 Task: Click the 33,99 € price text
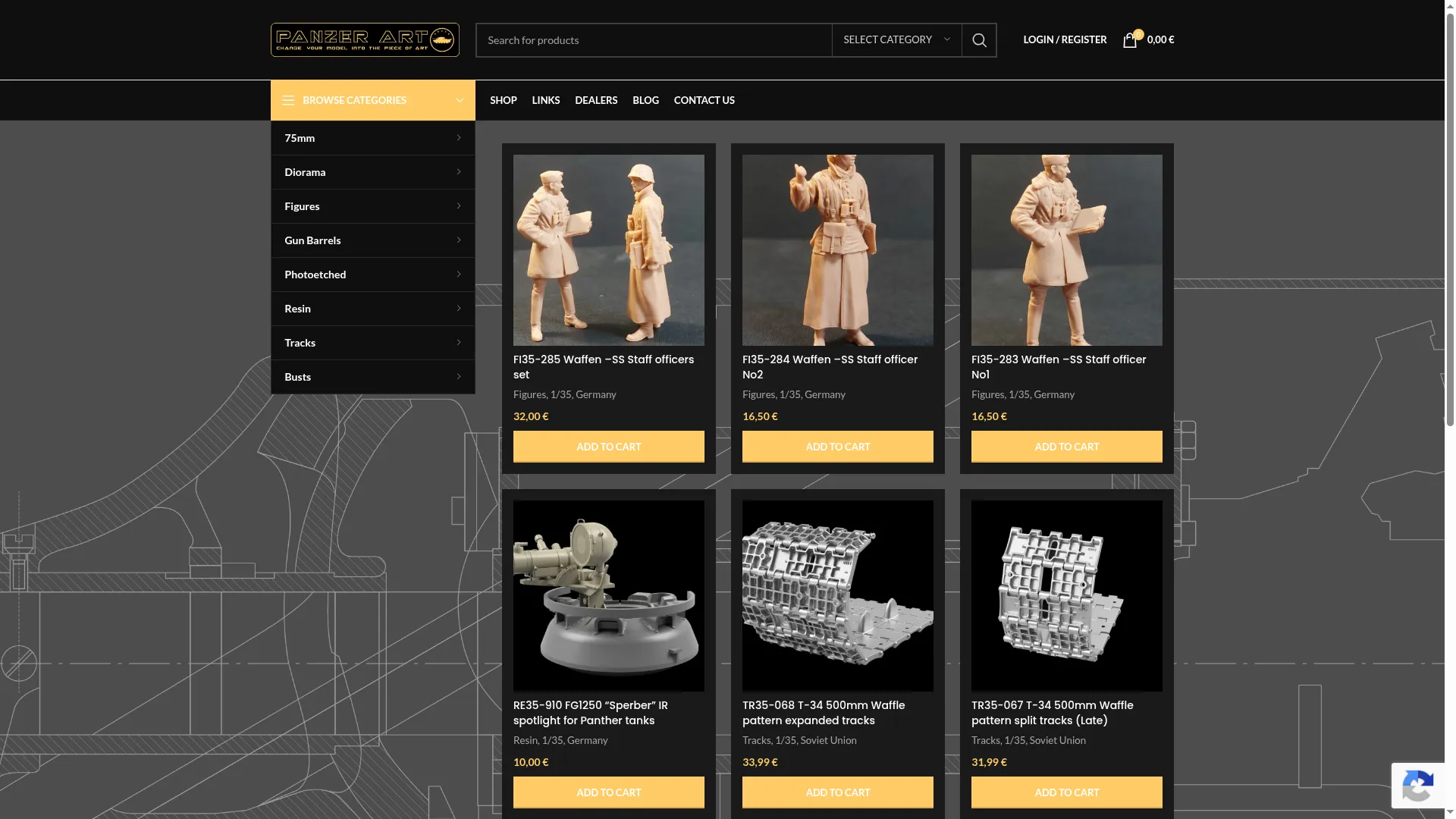[760, 762]
